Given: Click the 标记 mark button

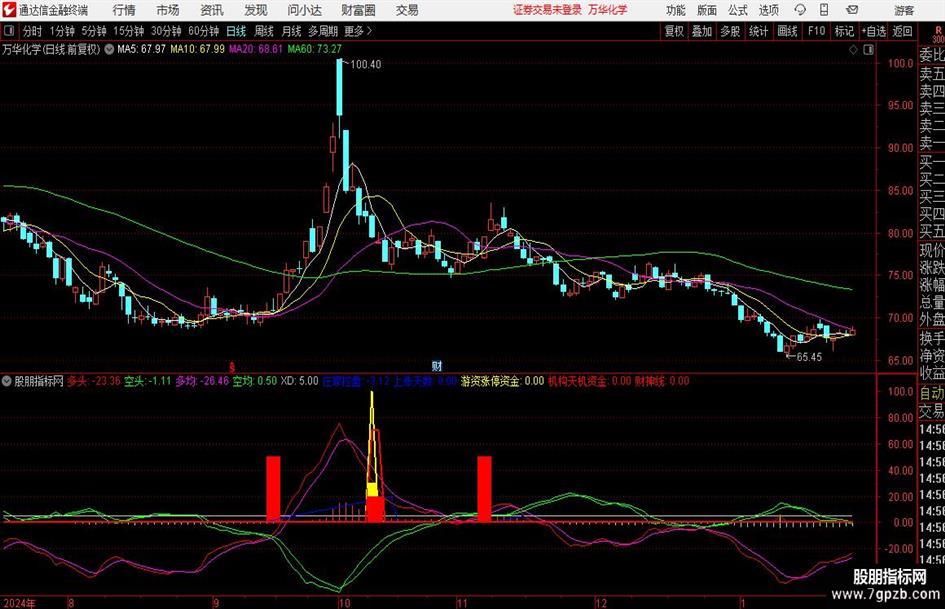Looking at the screenshot, I should (x=844, y=31).
